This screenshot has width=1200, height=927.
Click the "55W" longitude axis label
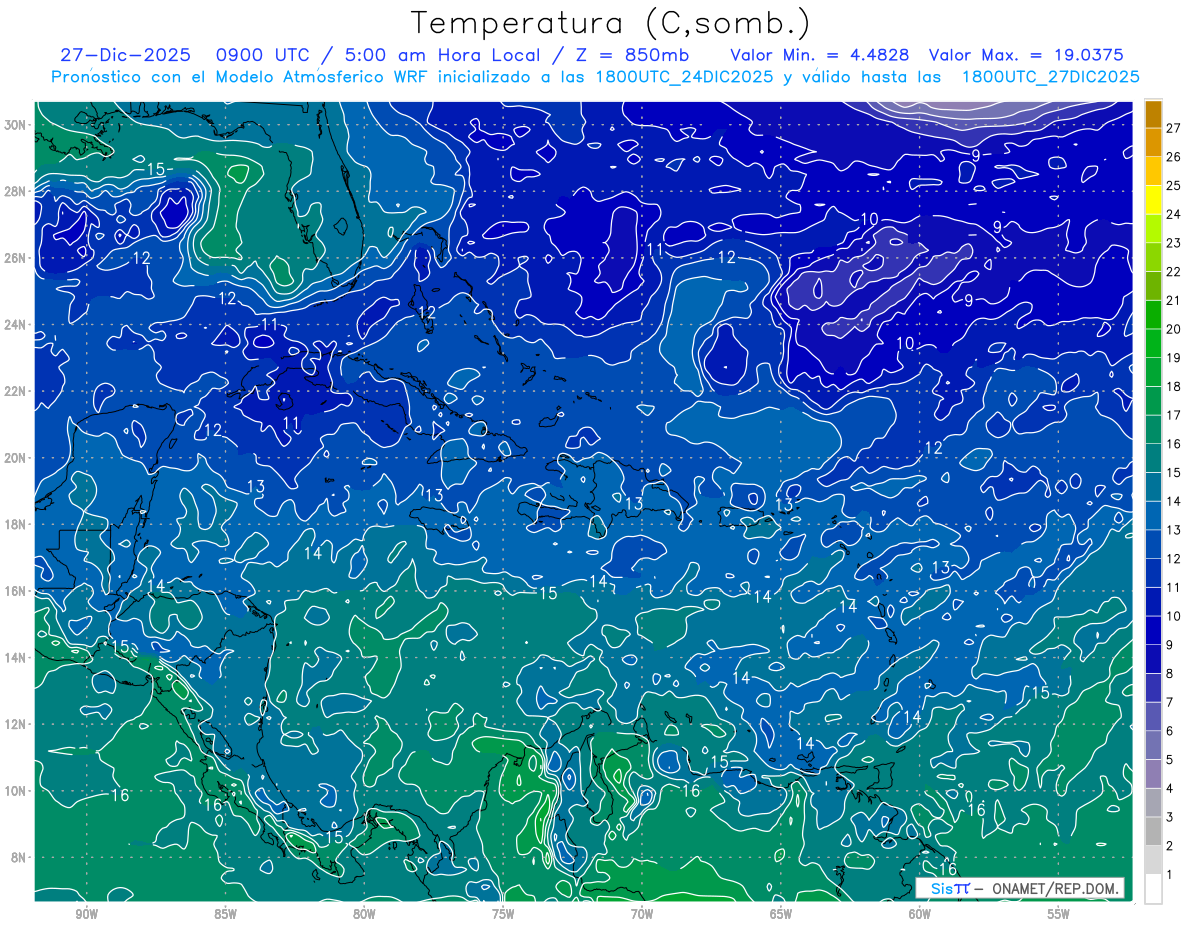coord(1059,915)
